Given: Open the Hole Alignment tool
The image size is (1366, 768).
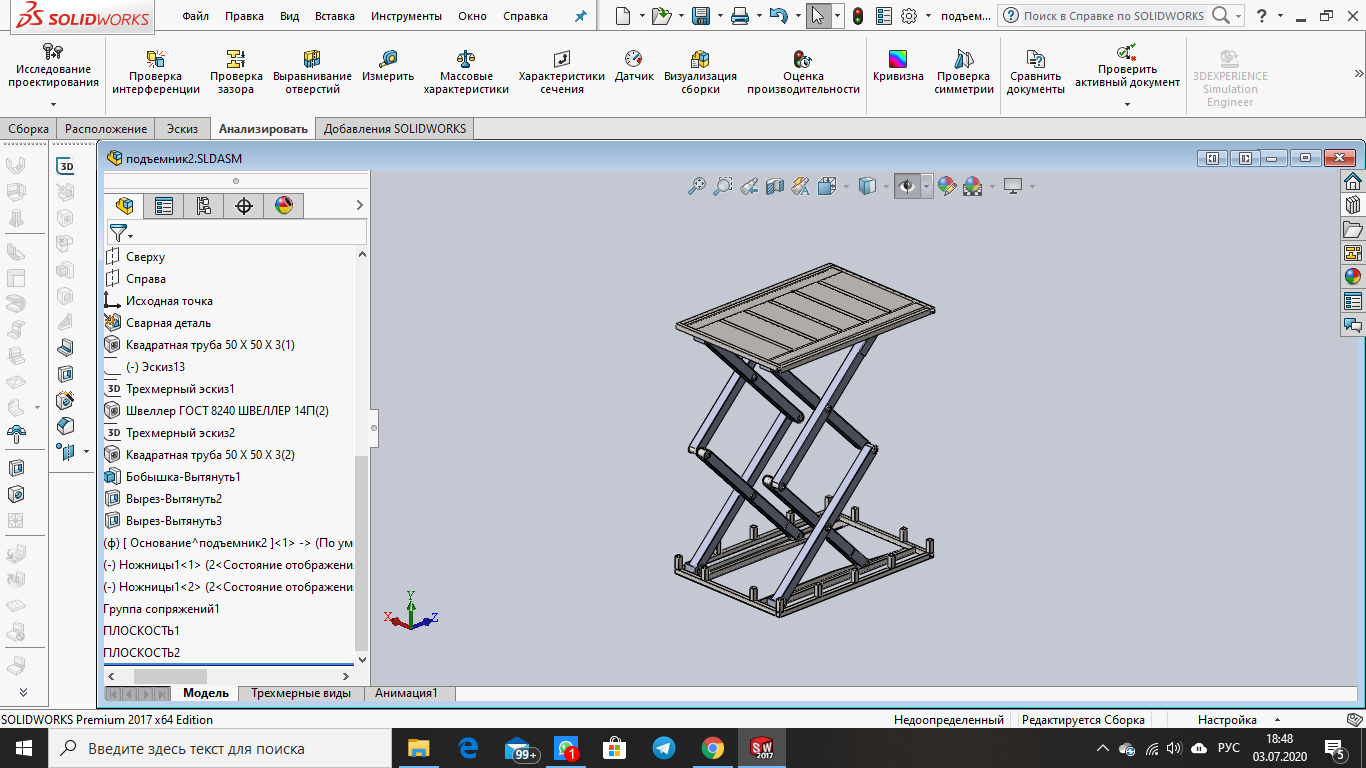Looking at the screenshot, I should click(x=312, y=72).
